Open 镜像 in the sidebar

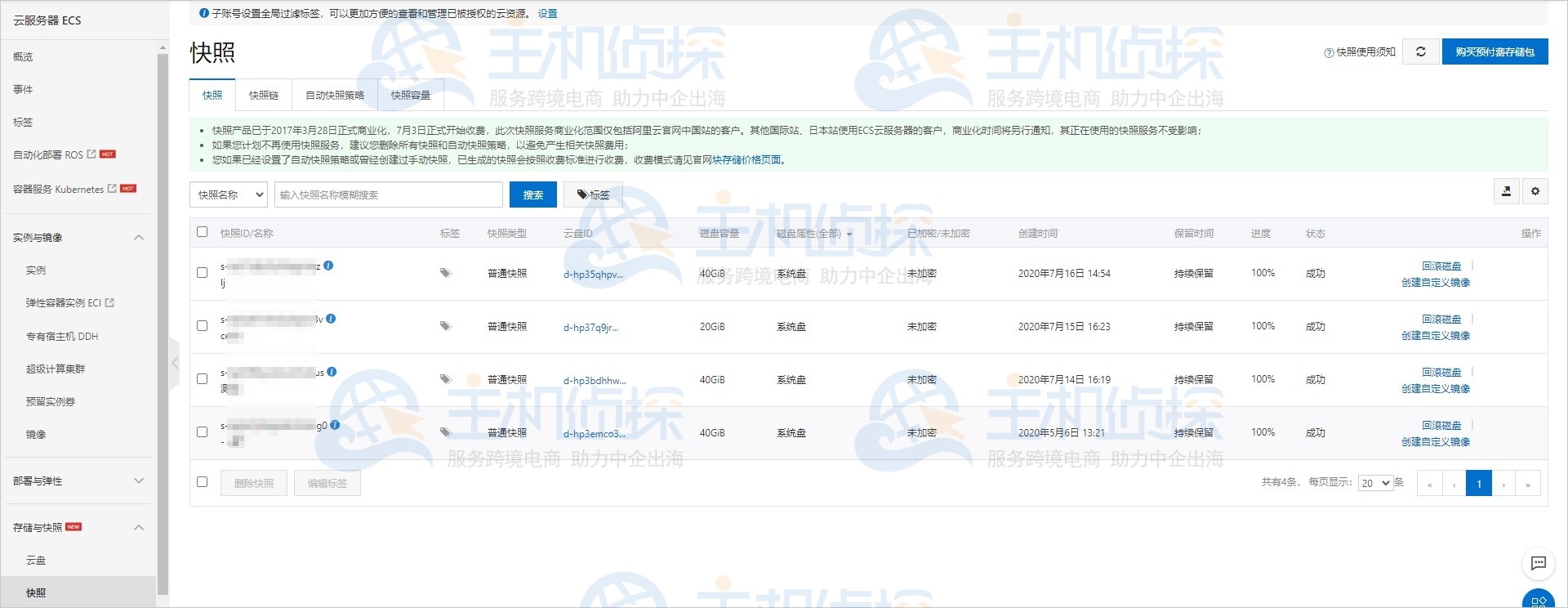click(x=36, y=434)
